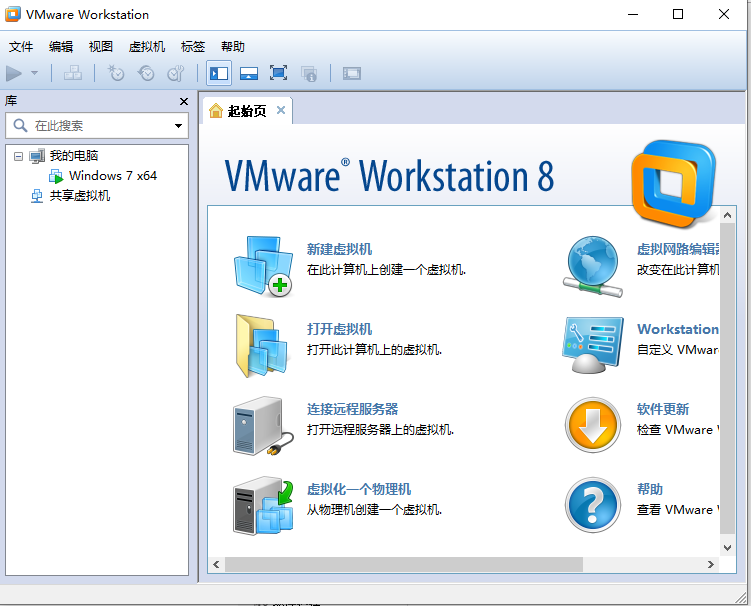This screenshot has width=751, height=606.
Task: Click the 虚拟网路编辑 link
Action: coord(678,249)
